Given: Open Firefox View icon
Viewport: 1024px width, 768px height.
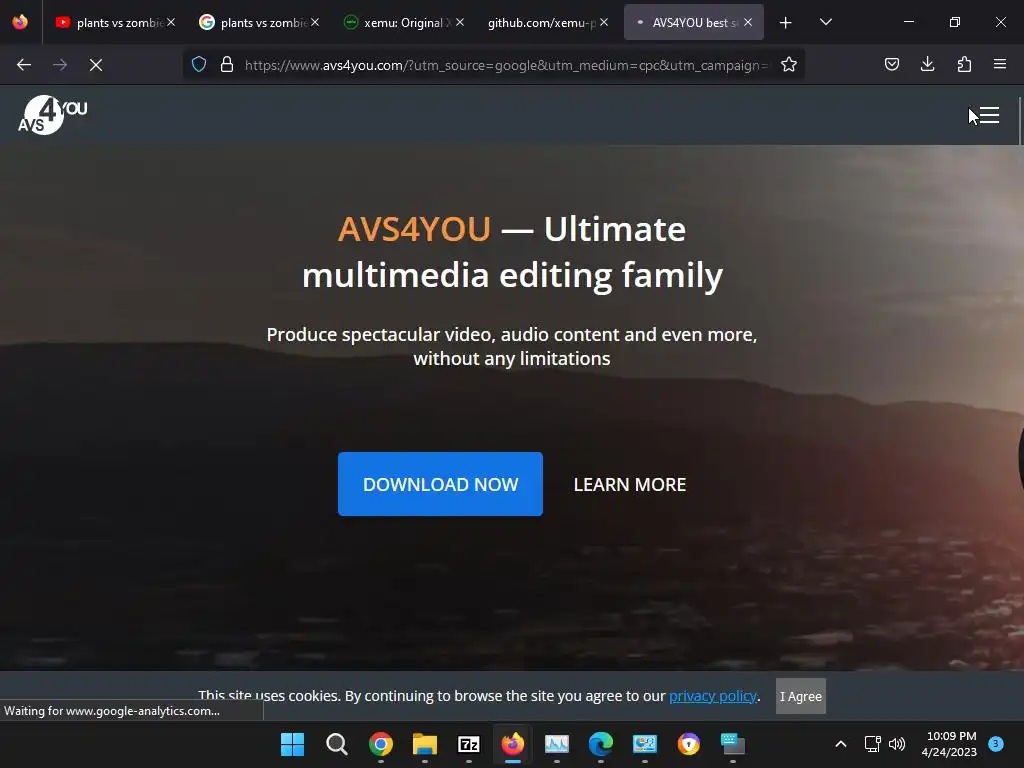Looking at the screenshot, I should click(20, 22).
